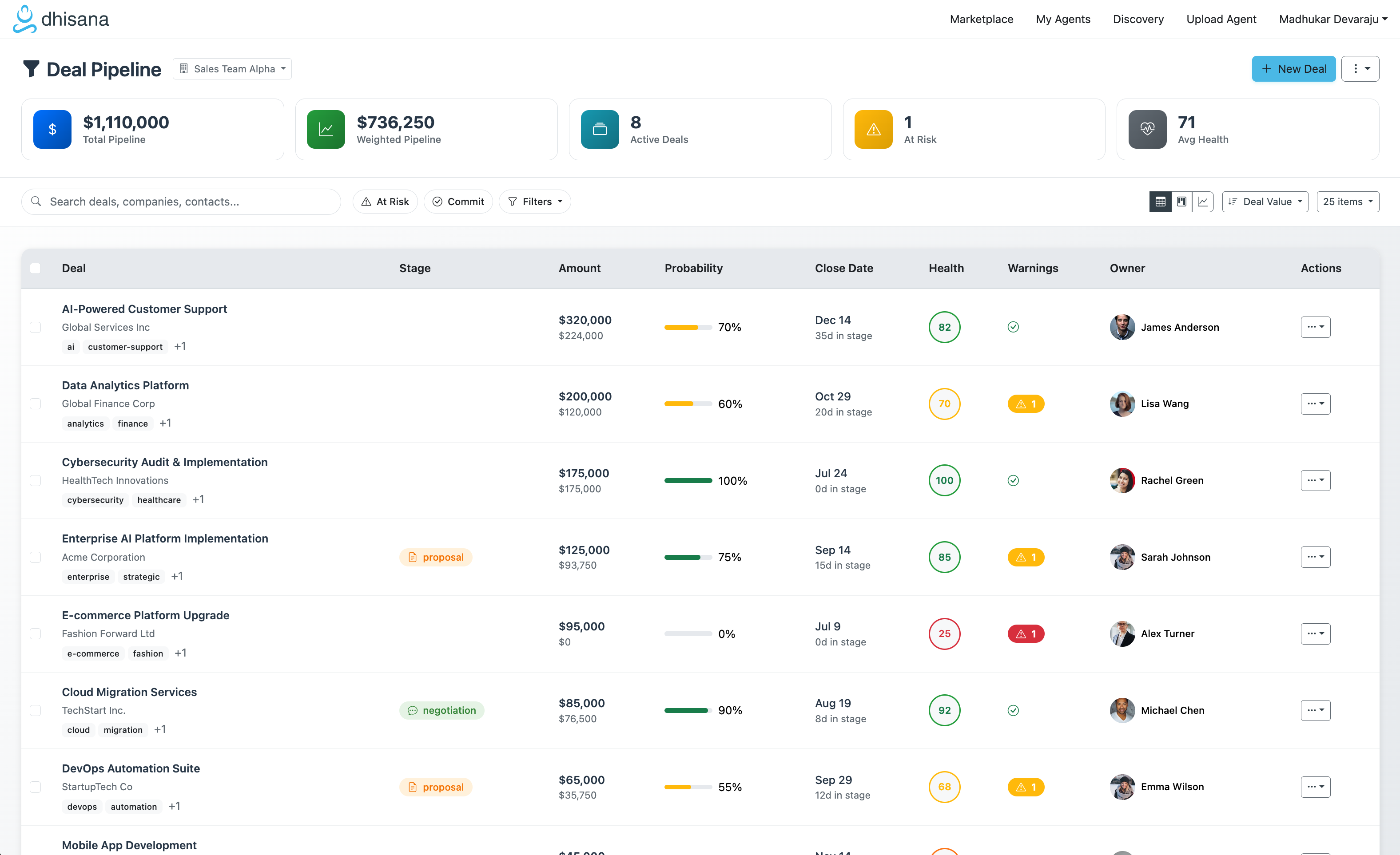
Task: Open the Sales Team Alpha dropdown
Action: pos(232,69)
